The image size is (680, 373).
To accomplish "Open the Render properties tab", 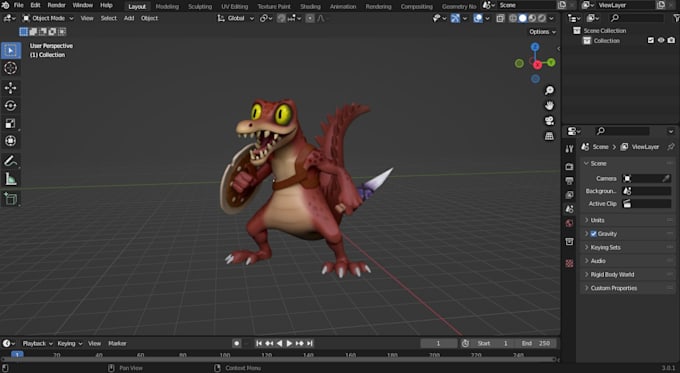I will coord(569,167).
